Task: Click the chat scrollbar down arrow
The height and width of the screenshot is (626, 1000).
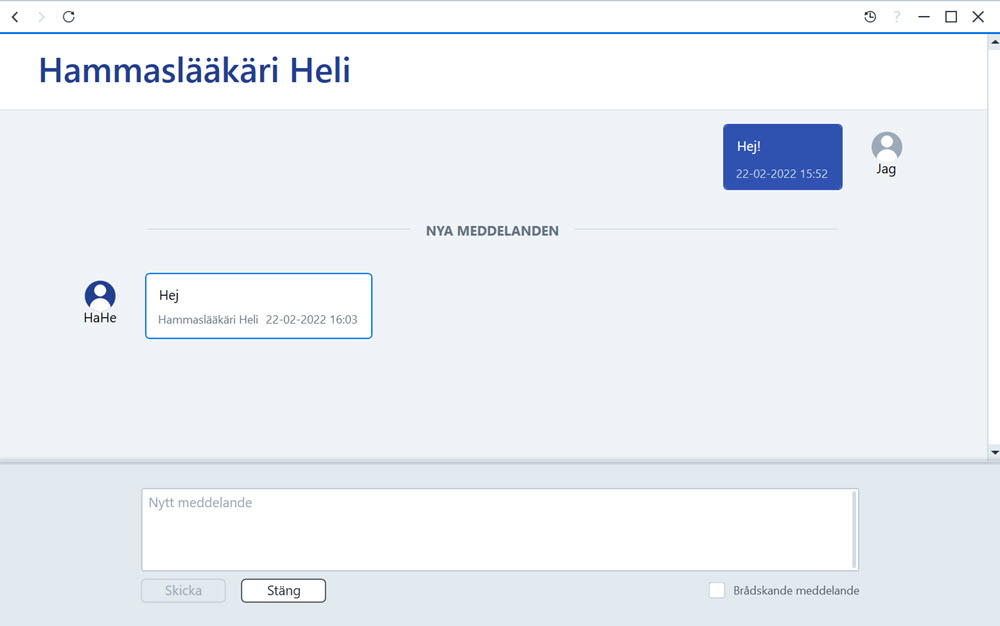Action: pyautogui.click(x=994, y=453)
